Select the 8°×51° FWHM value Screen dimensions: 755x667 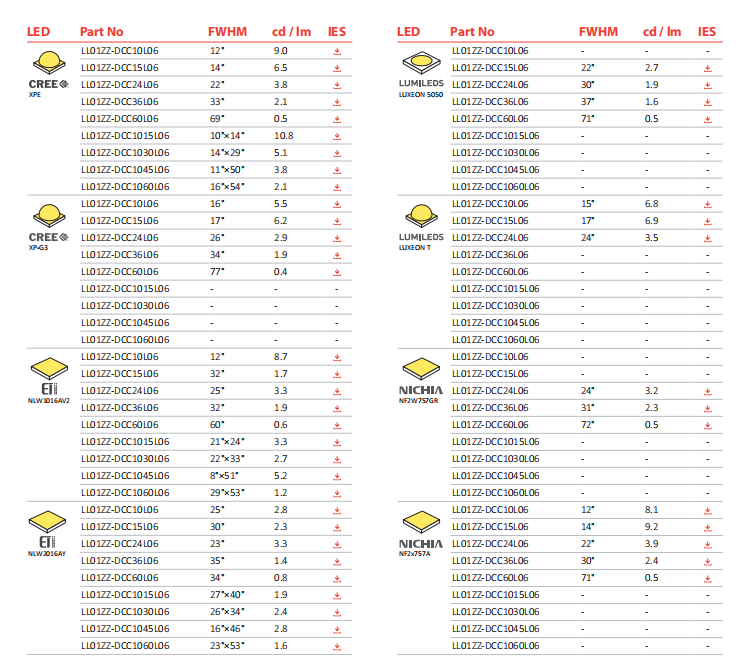tap(224, 476)
